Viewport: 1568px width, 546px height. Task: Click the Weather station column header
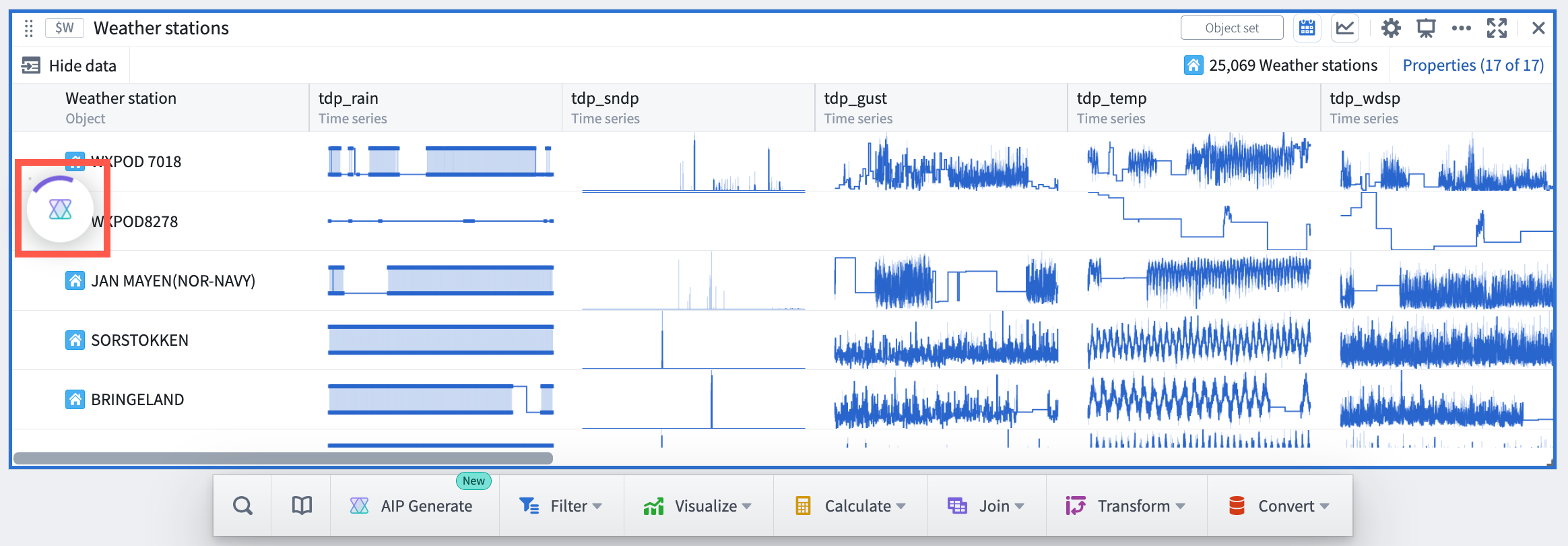coord(160,108)
